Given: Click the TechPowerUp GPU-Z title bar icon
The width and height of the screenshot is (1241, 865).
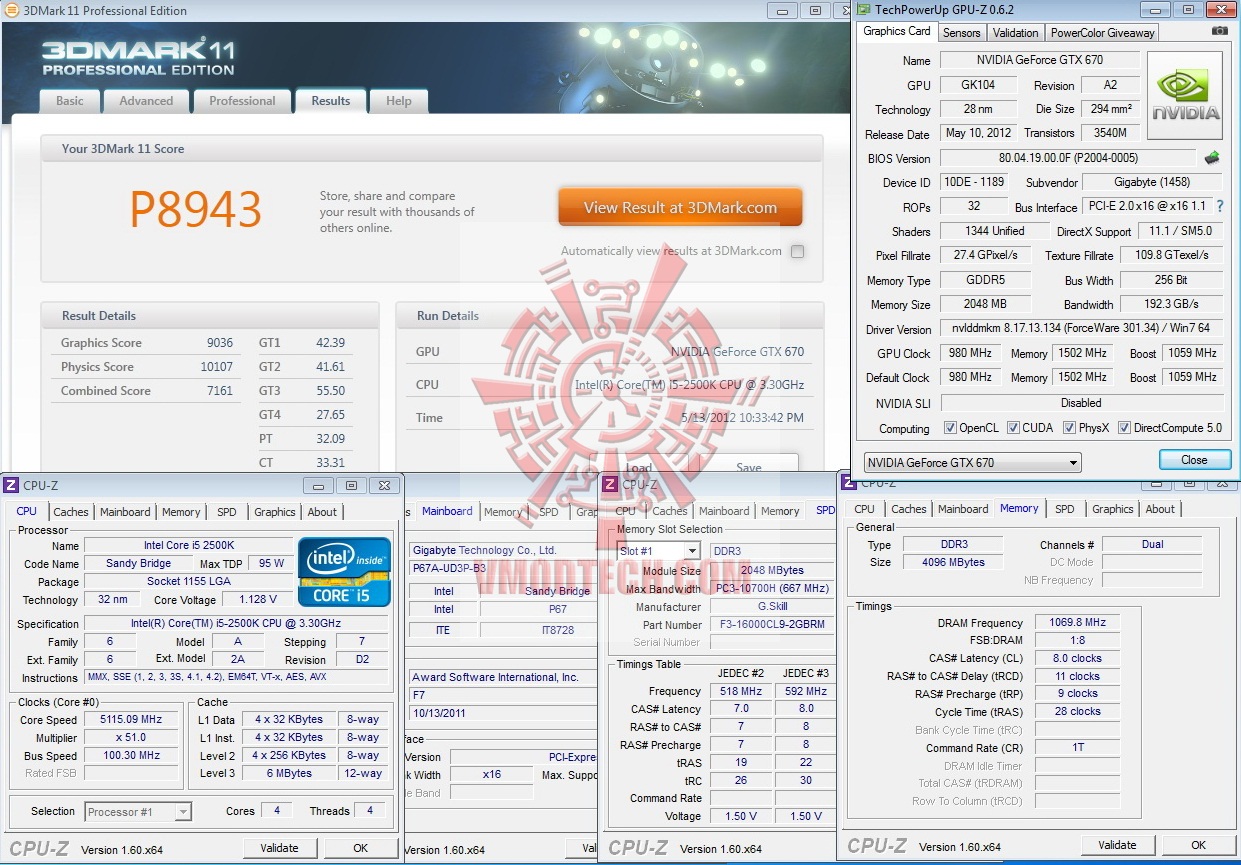Looking at the screenshot, I should click(x=863, y=9).
